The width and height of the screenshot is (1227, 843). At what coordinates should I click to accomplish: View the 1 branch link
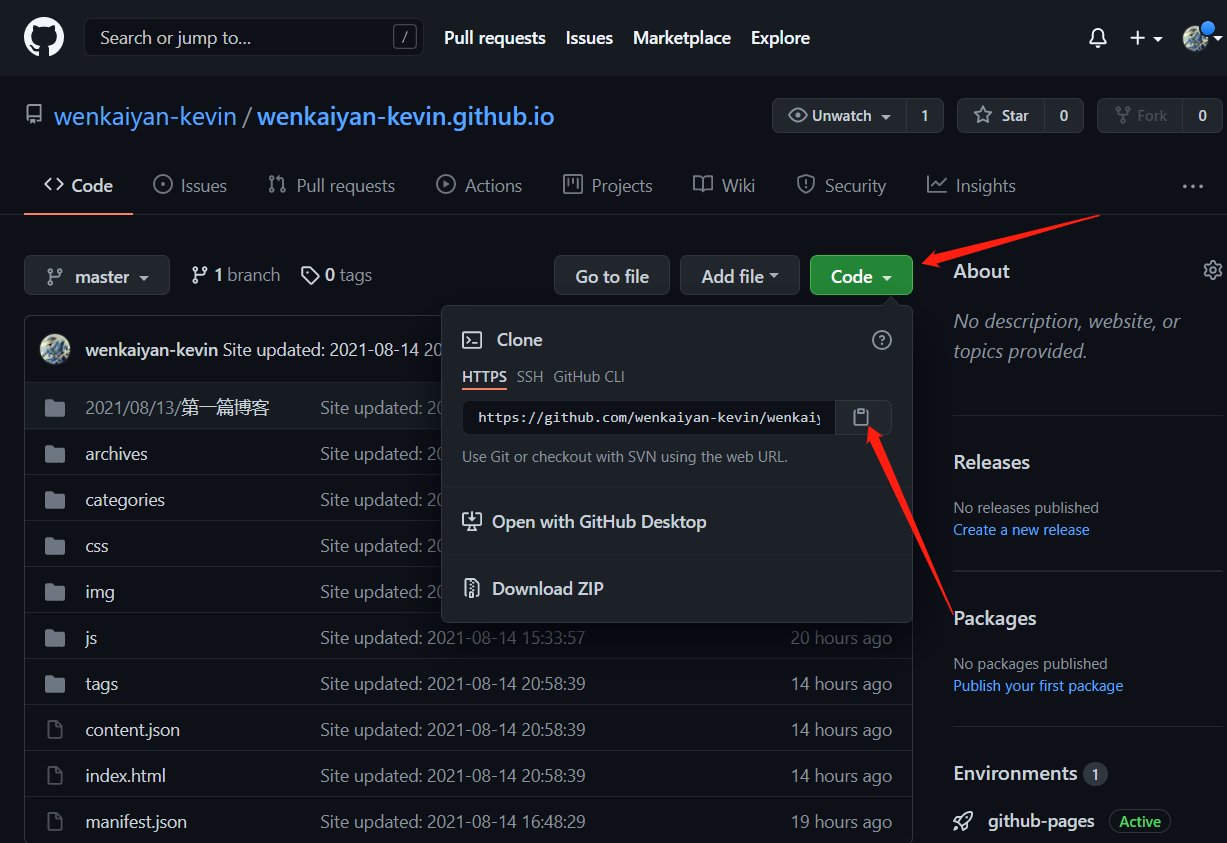pyautogui.click(x=236, y=275)
